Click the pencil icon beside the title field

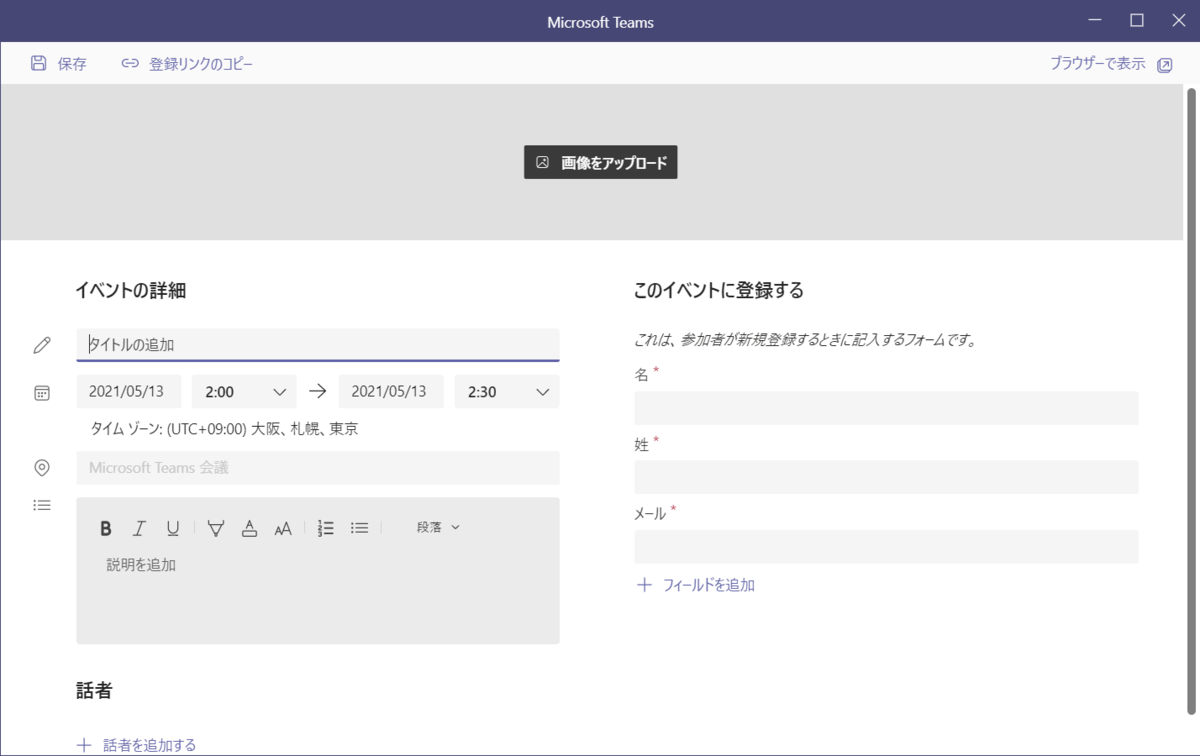click(x=42, y=345)
